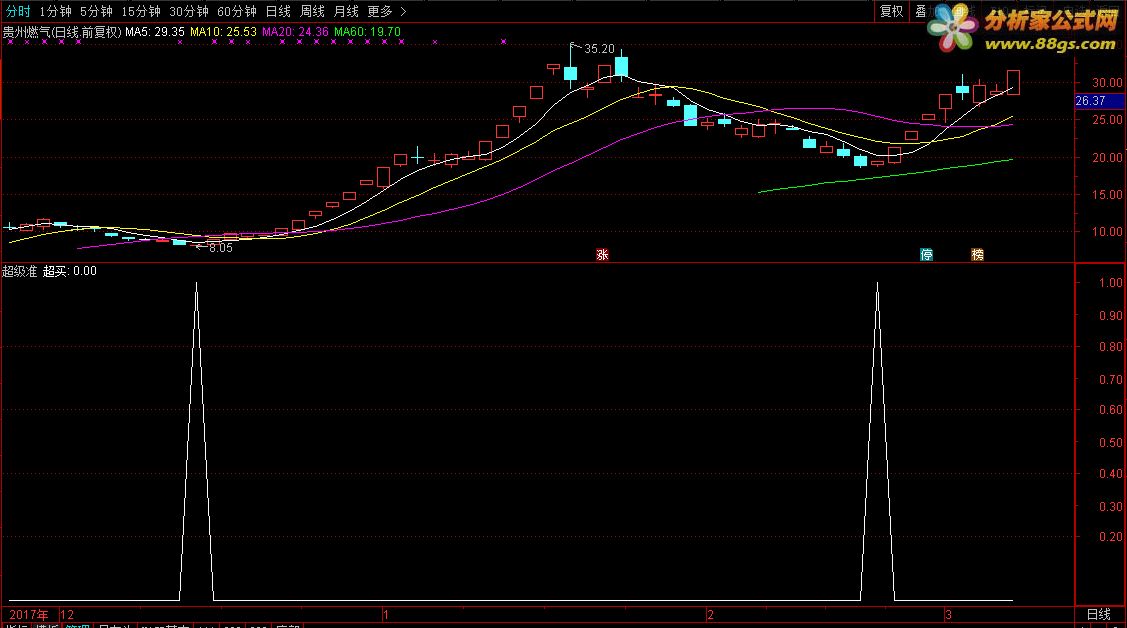Click the month 12 marker on time axis

(x=67, y=615)
